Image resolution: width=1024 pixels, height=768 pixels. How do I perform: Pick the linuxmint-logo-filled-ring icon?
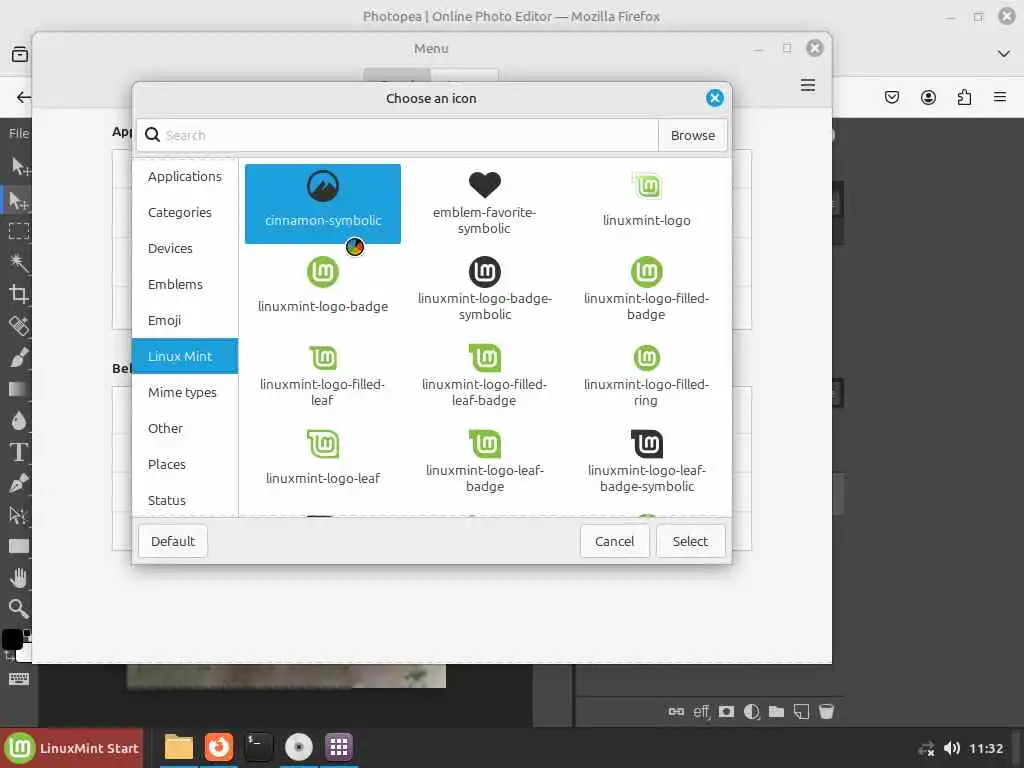click(x=647, y=375)
